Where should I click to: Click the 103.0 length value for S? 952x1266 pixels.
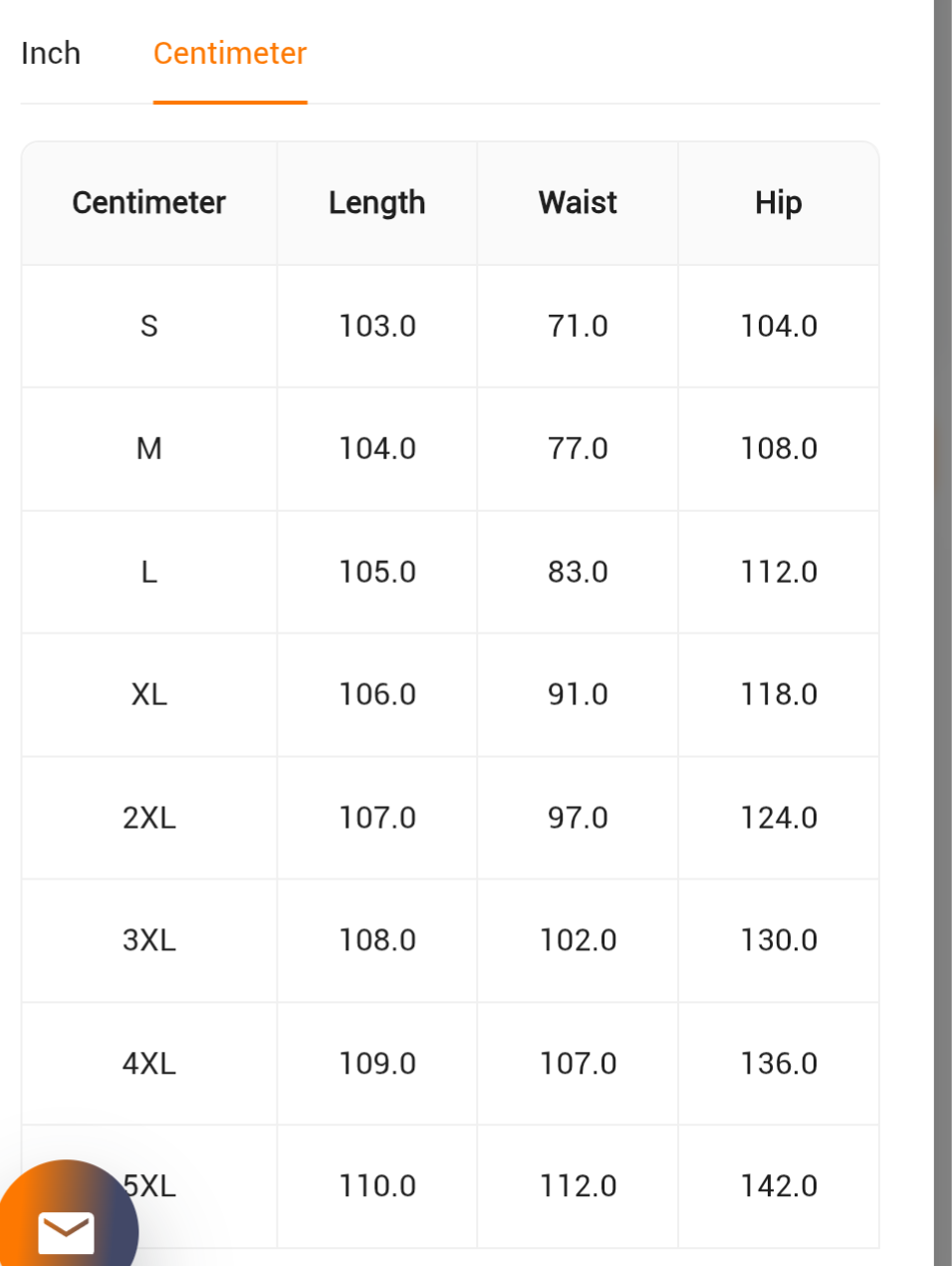[377, 327]
